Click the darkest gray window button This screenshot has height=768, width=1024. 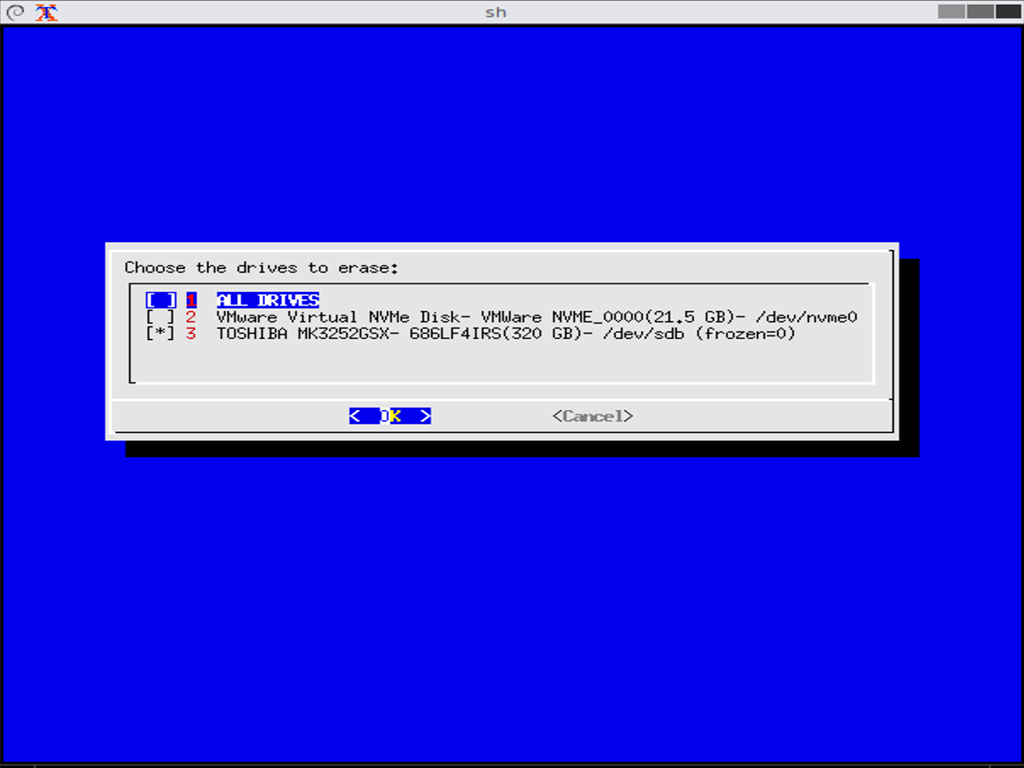(x=1008, y=12)
